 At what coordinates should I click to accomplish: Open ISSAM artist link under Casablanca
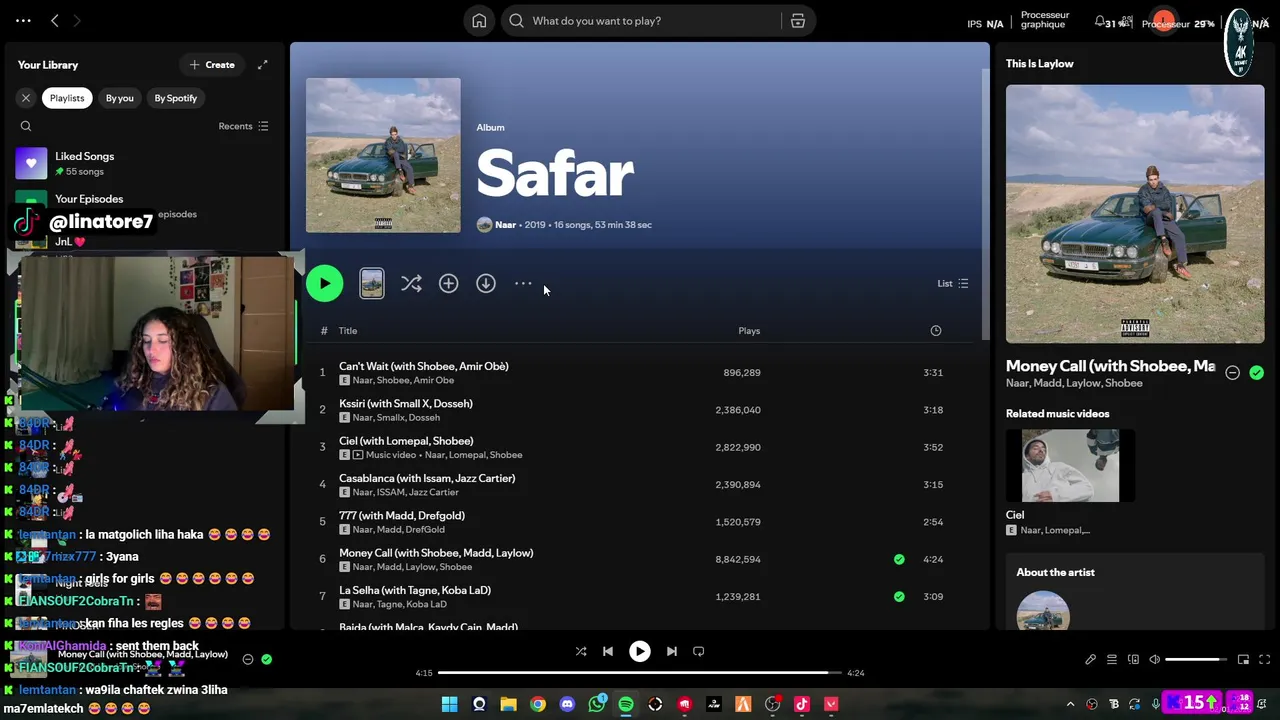pos(390,492)
